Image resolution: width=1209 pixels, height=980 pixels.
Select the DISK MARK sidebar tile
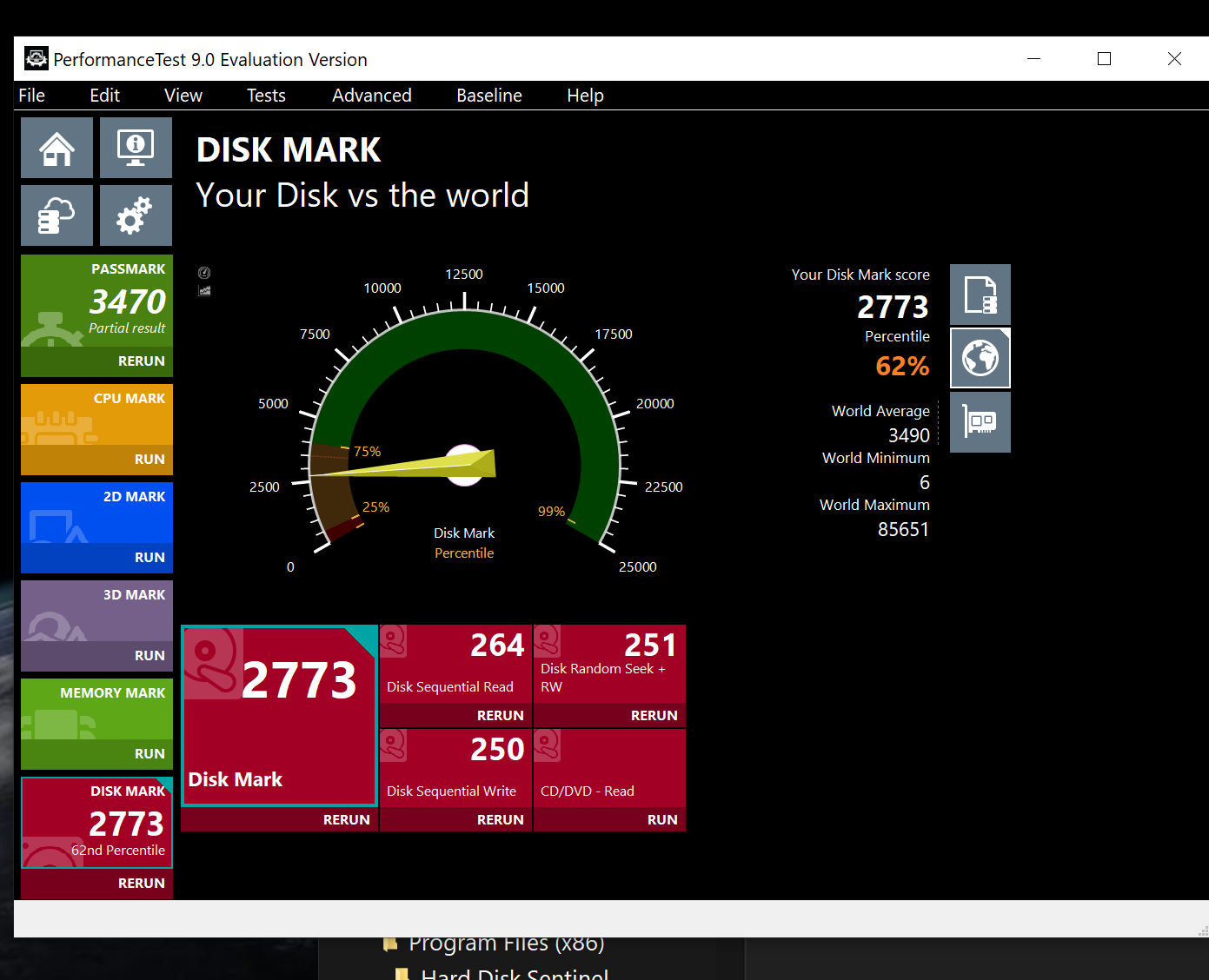[96, 823]
